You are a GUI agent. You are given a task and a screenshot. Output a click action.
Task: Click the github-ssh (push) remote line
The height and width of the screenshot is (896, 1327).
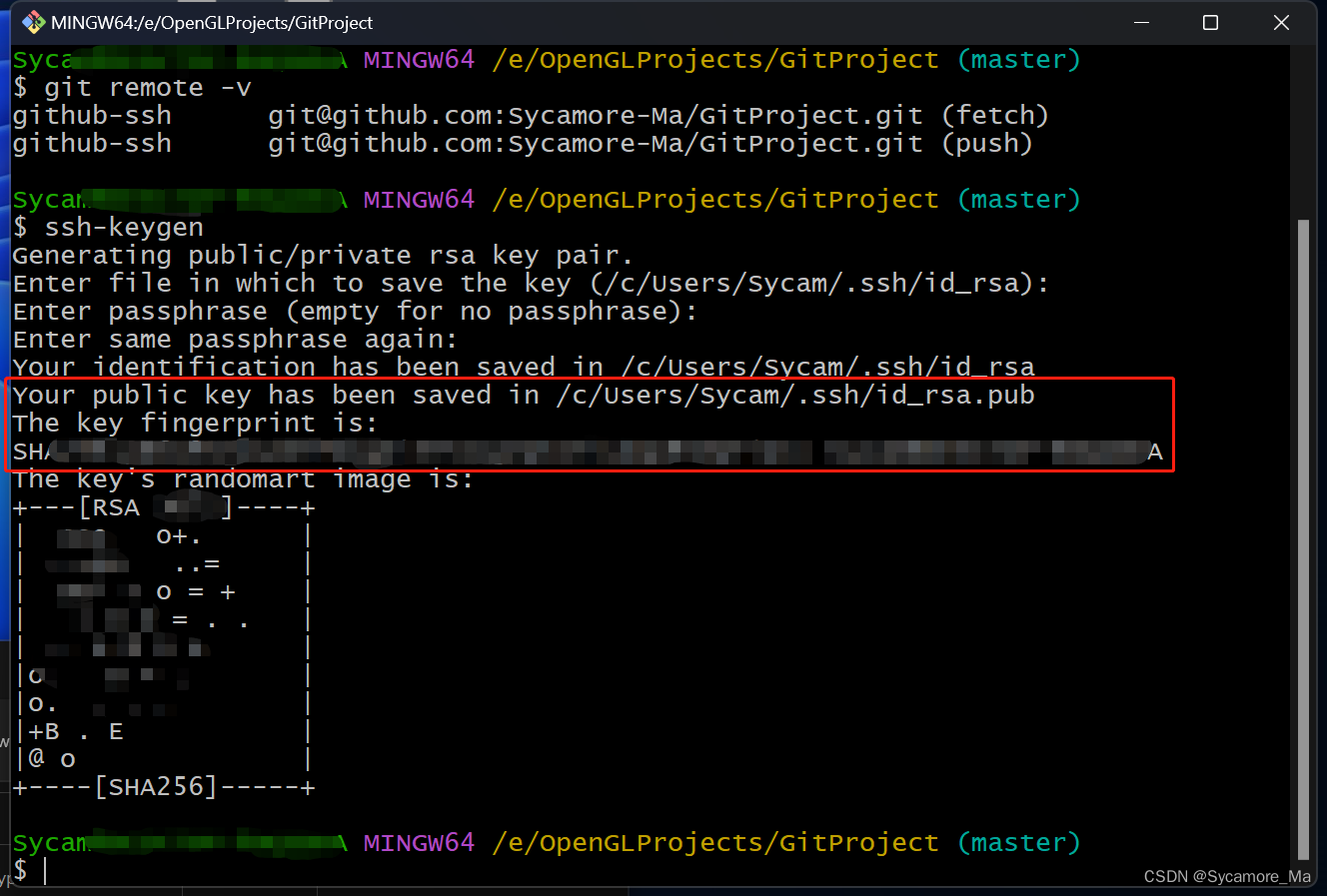click(523, 144)
